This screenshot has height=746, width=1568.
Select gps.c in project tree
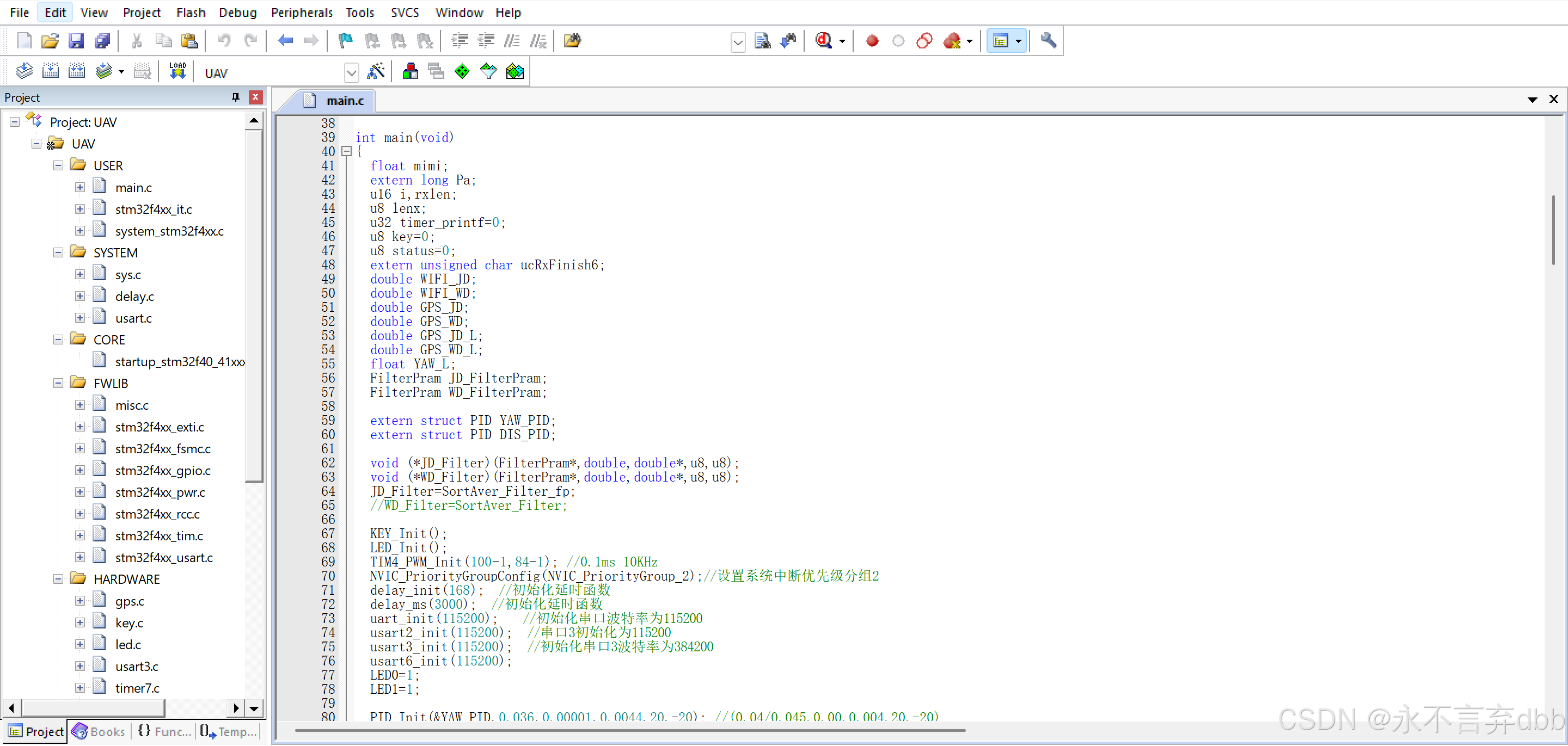click(130, 601)
